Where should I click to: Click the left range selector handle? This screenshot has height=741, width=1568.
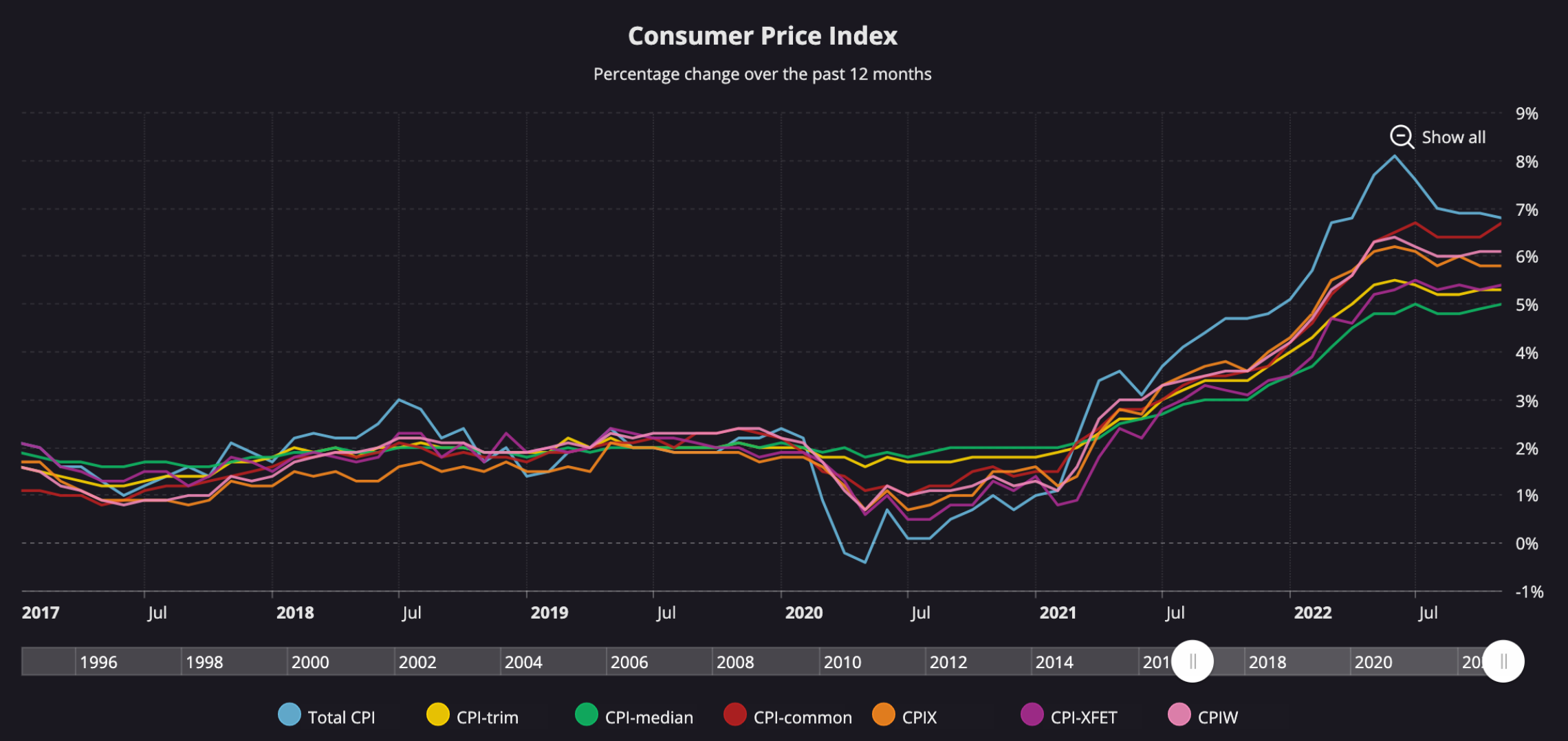click(1192, 661)
